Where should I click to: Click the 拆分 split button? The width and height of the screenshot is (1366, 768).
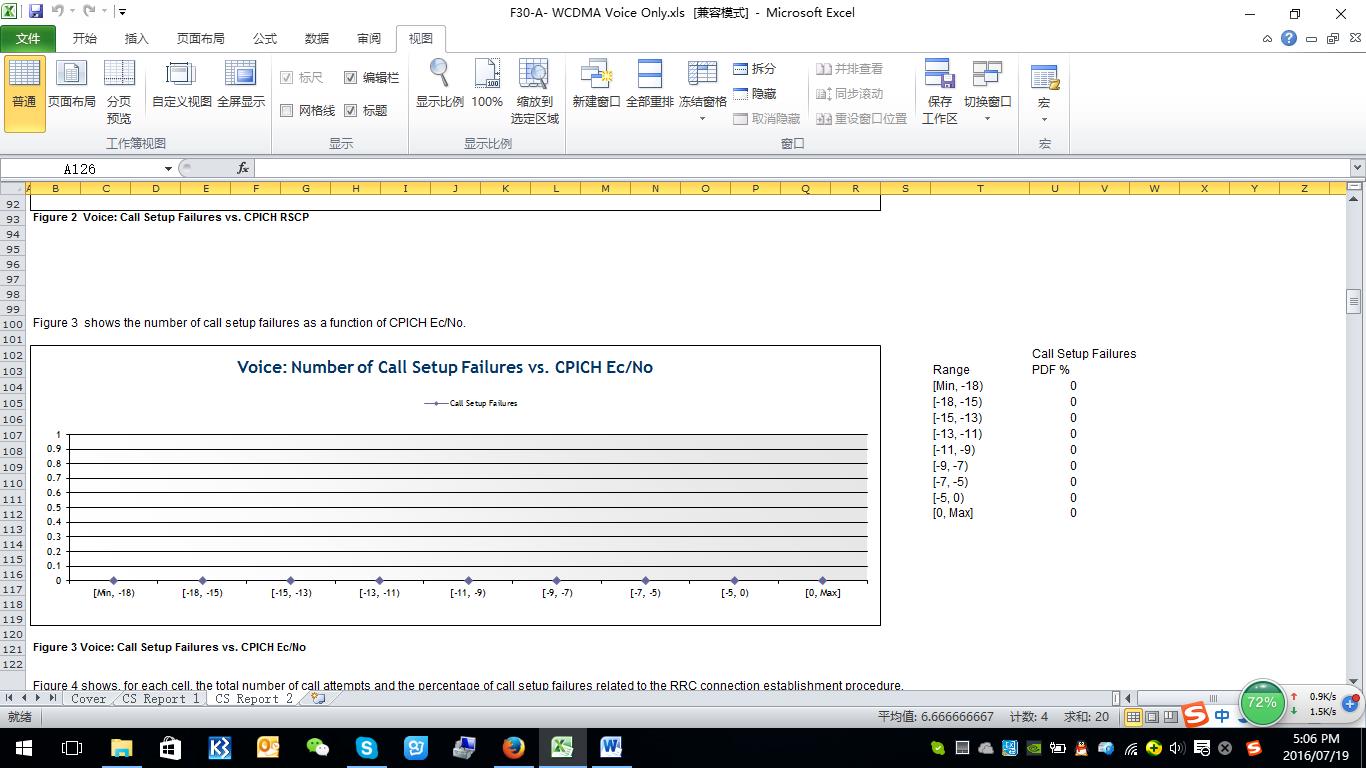[754, 69]
